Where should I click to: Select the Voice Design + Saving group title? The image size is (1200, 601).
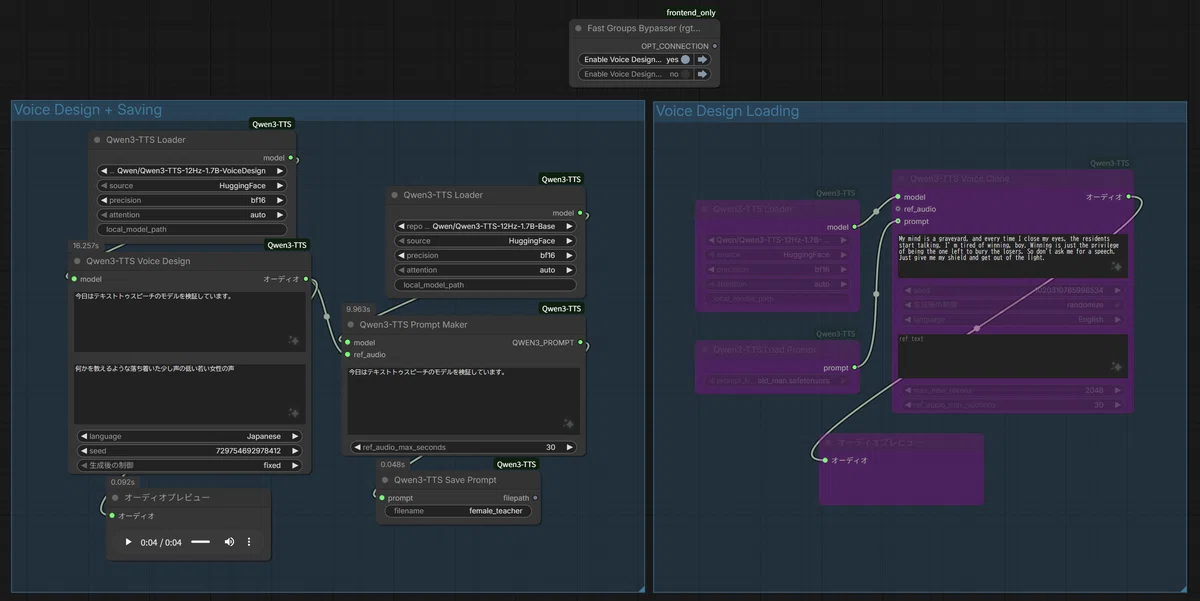[88, 110]
